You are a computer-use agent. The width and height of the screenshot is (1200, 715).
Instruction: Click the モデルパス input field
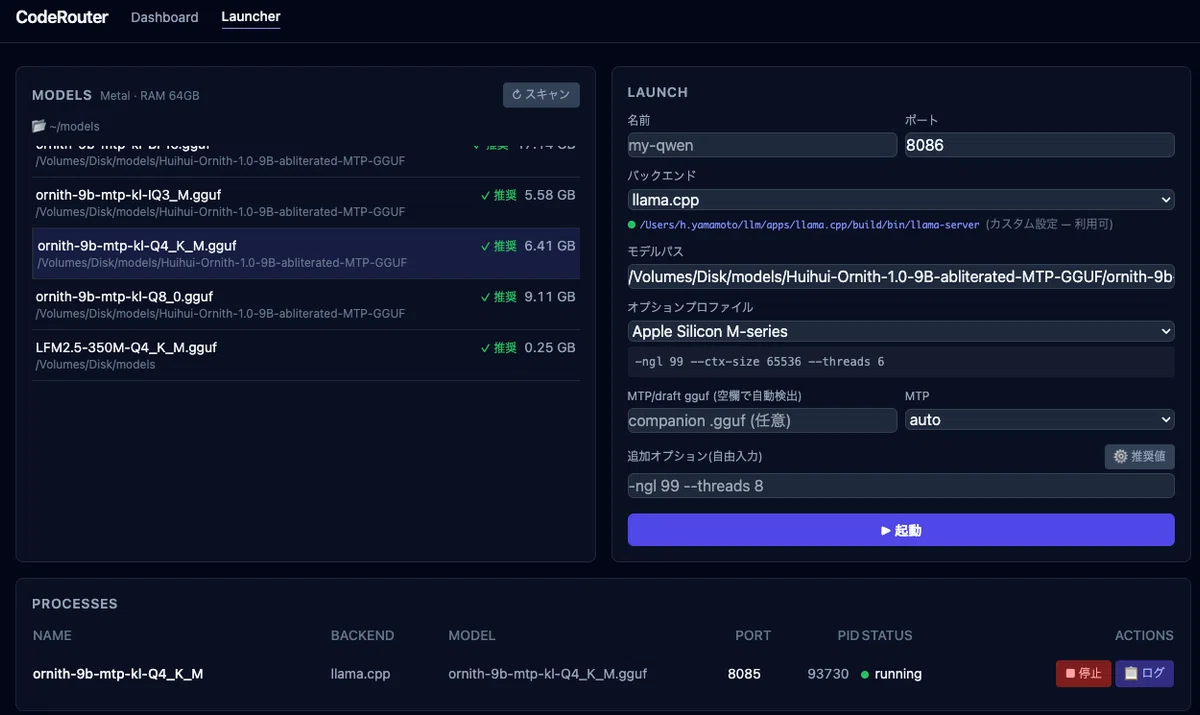pyautogui.click(x=901, y=276)
